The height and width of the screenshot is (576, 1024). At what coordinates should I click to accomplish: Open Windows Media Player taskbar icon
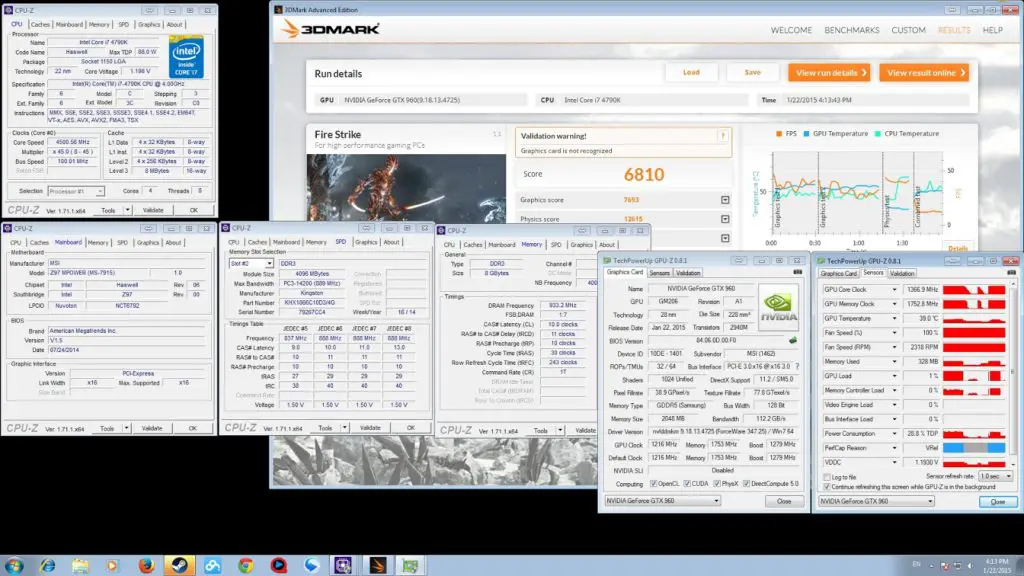point(113,565)
